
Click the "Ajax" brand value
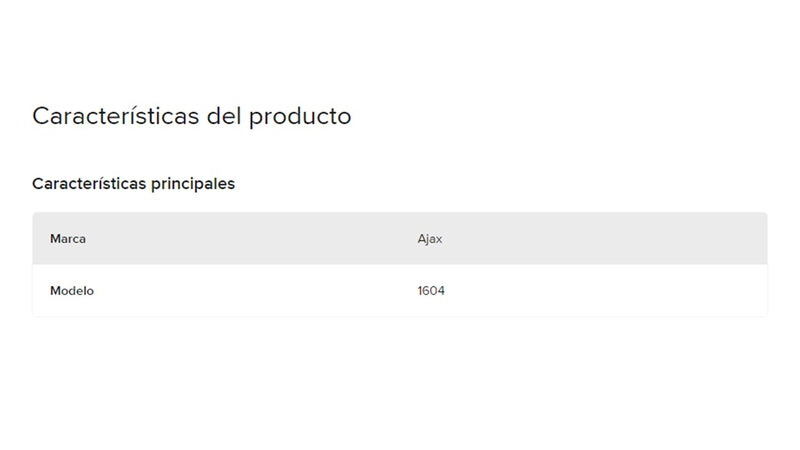coord(430,239)
